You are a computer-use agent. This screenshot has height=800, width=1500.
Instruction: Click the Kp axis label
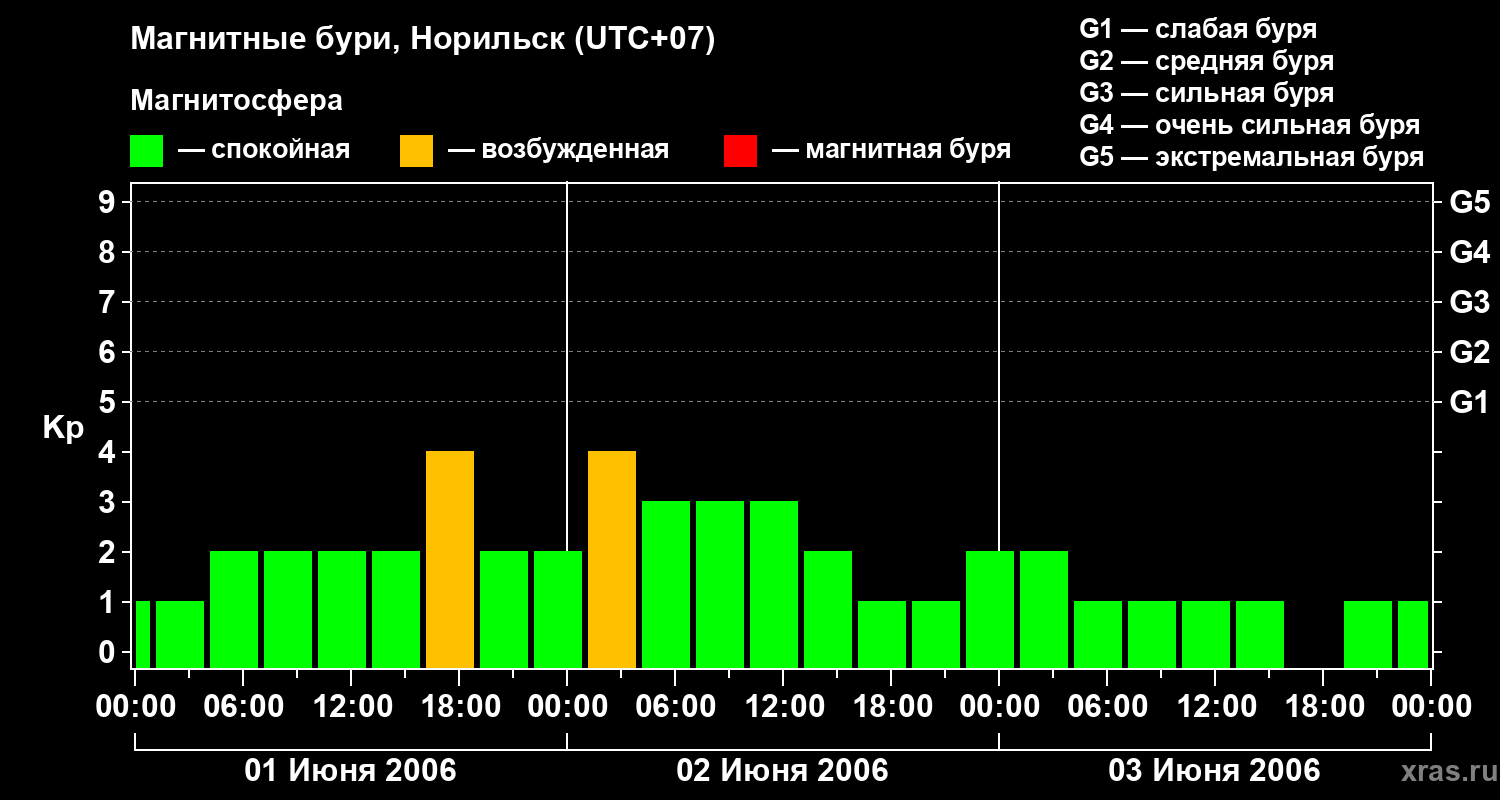coord(63,428)
